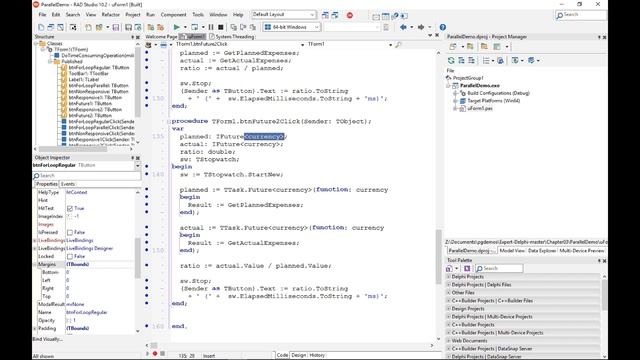This screenshot has height=360, width=640.
Task: Expand the Delphi Projects palette category
Action: pyautogui.click(x=449, y=277)
